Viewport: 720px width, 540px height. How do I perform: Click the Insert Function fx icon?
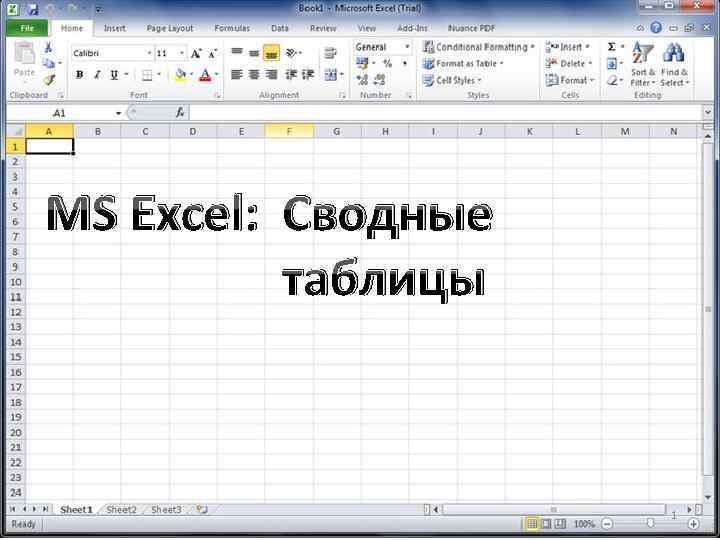click(180, 112)
